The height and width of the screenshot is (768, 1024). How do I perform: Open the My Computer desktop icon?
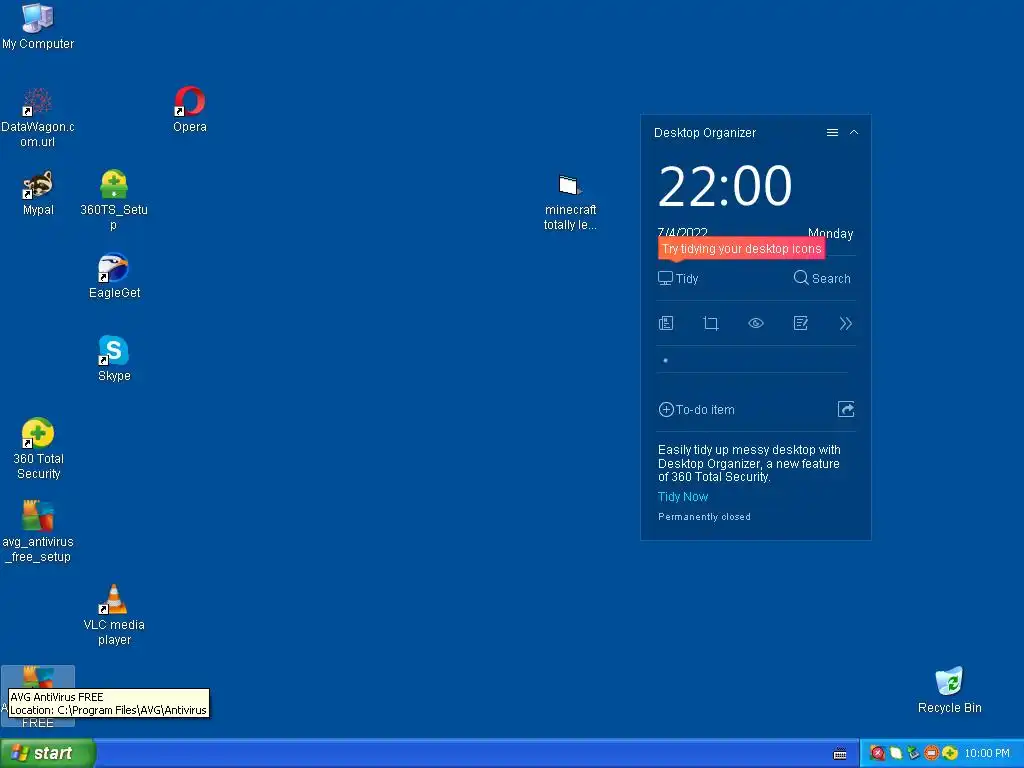click(38, 27)
